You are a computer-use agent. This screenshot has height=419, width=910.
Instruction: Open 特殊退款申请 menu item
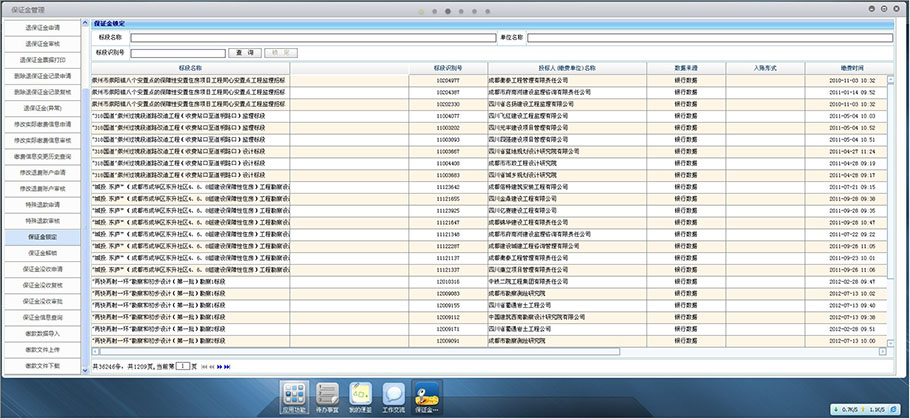coord(42,205)
